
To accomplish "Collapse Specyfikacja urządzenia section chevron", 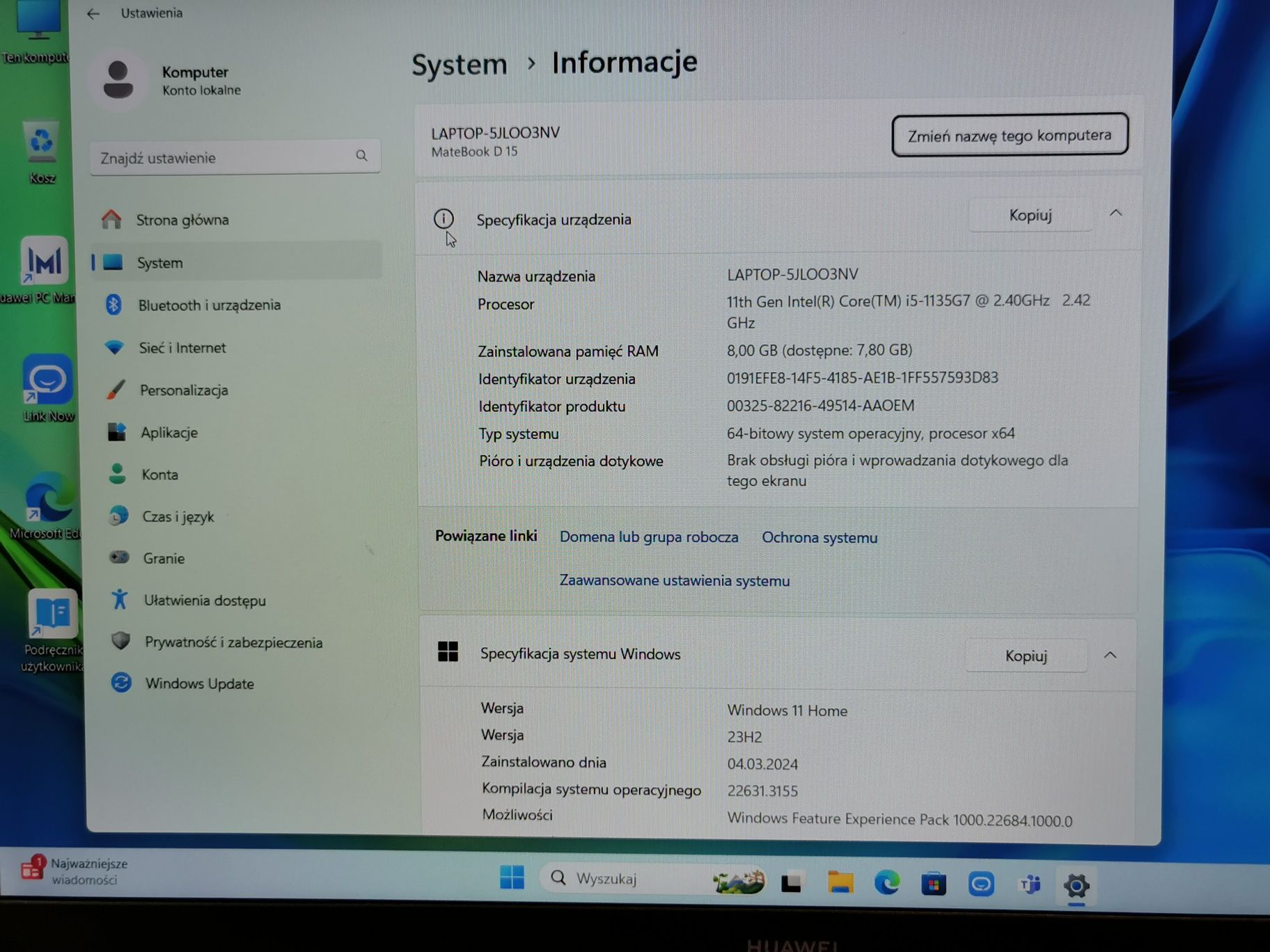I will (x=1115, y=213).
